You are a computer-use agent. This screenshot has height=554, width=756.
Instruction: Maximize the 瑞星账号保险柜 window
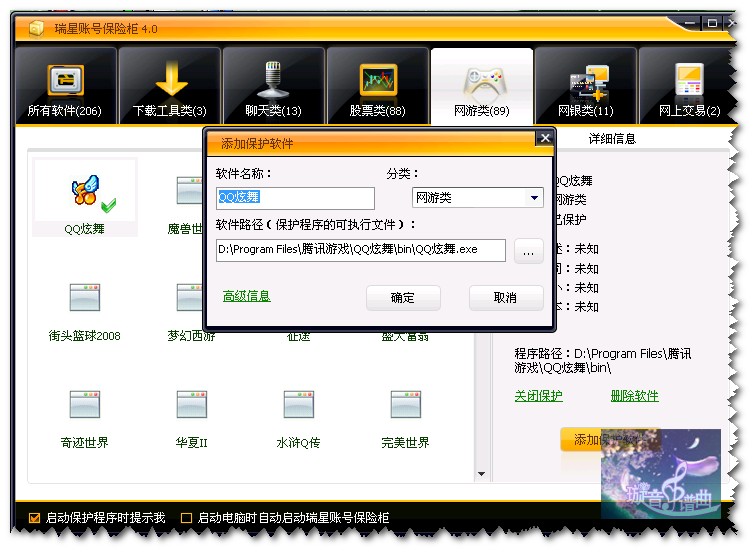[x=712, y=23]
